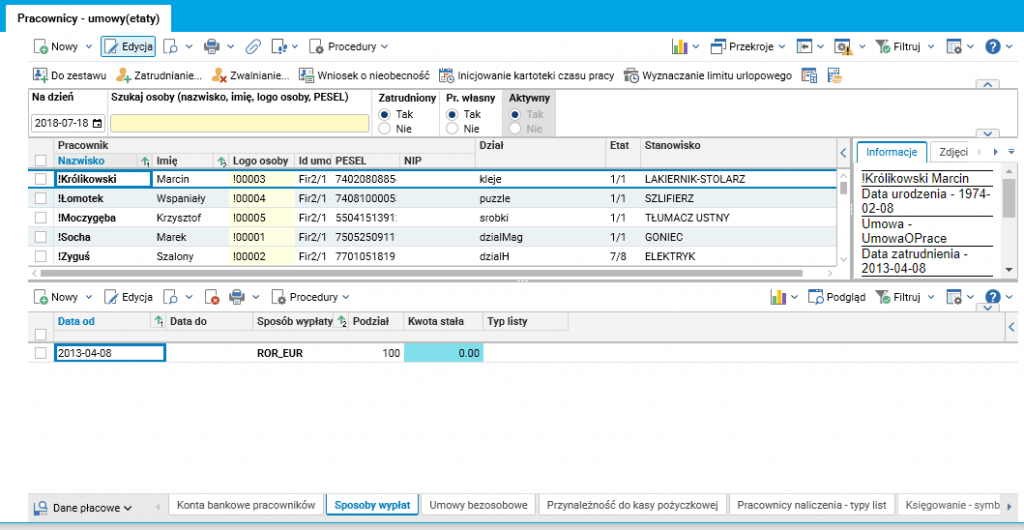Image resolution: width=1024 pixels, height=530 pixels.
Task: Click the Podgląd button
Action: (837, 297)
